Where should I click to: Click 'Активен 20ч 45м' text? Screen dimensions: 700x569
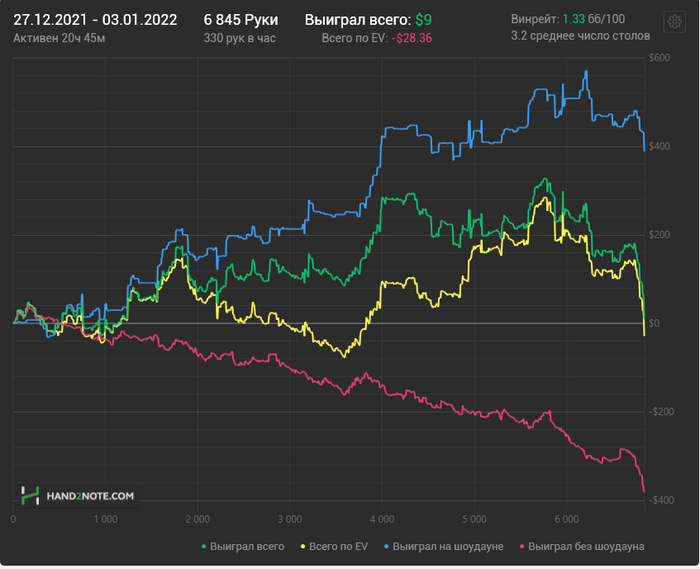(59, 38)
